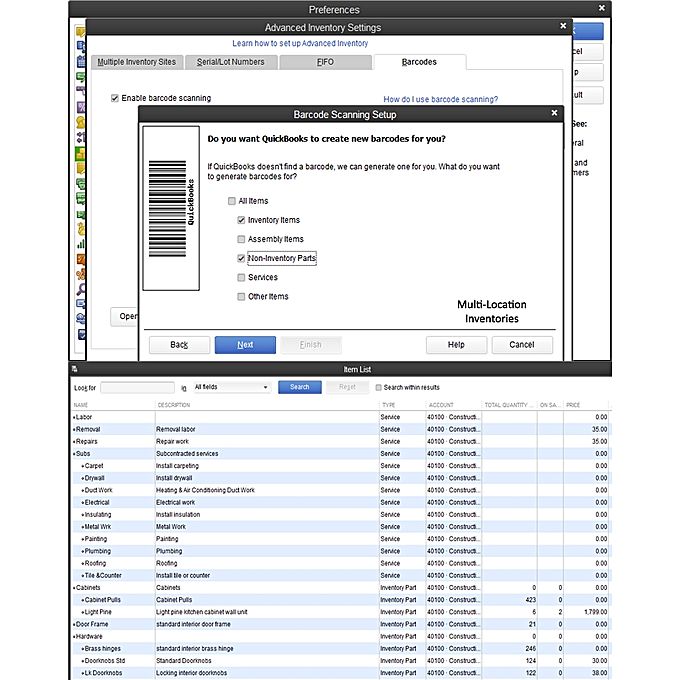Image resolution: width=680 pixels, height=680 pixels.
Task: Click the Next button
Action: 245,345
